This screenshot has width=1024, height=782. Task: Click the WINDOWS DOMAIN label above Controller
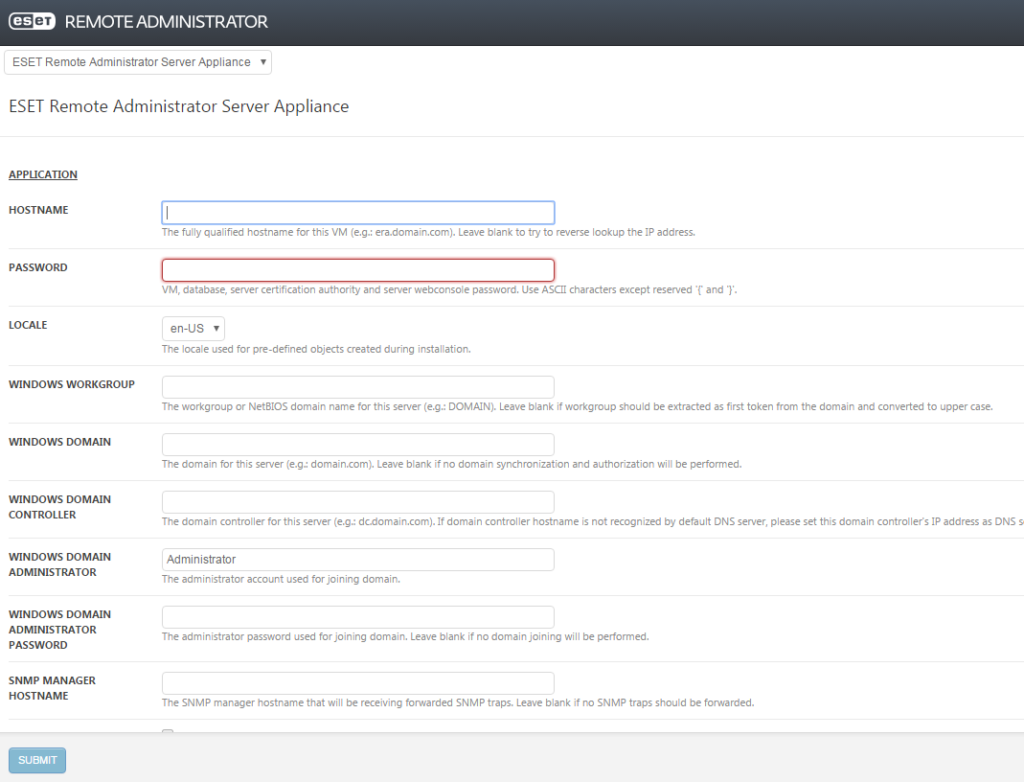(60, 442)
